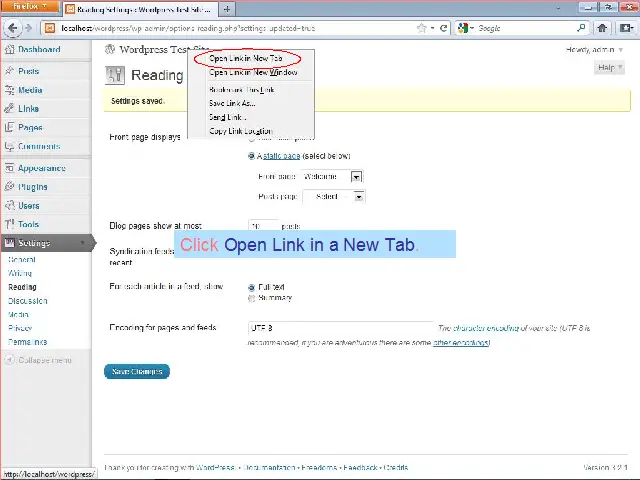This screenshot has width=640, height=480.
Task: Select the 'Full text' feed option
Action: (x=251, y=287)
